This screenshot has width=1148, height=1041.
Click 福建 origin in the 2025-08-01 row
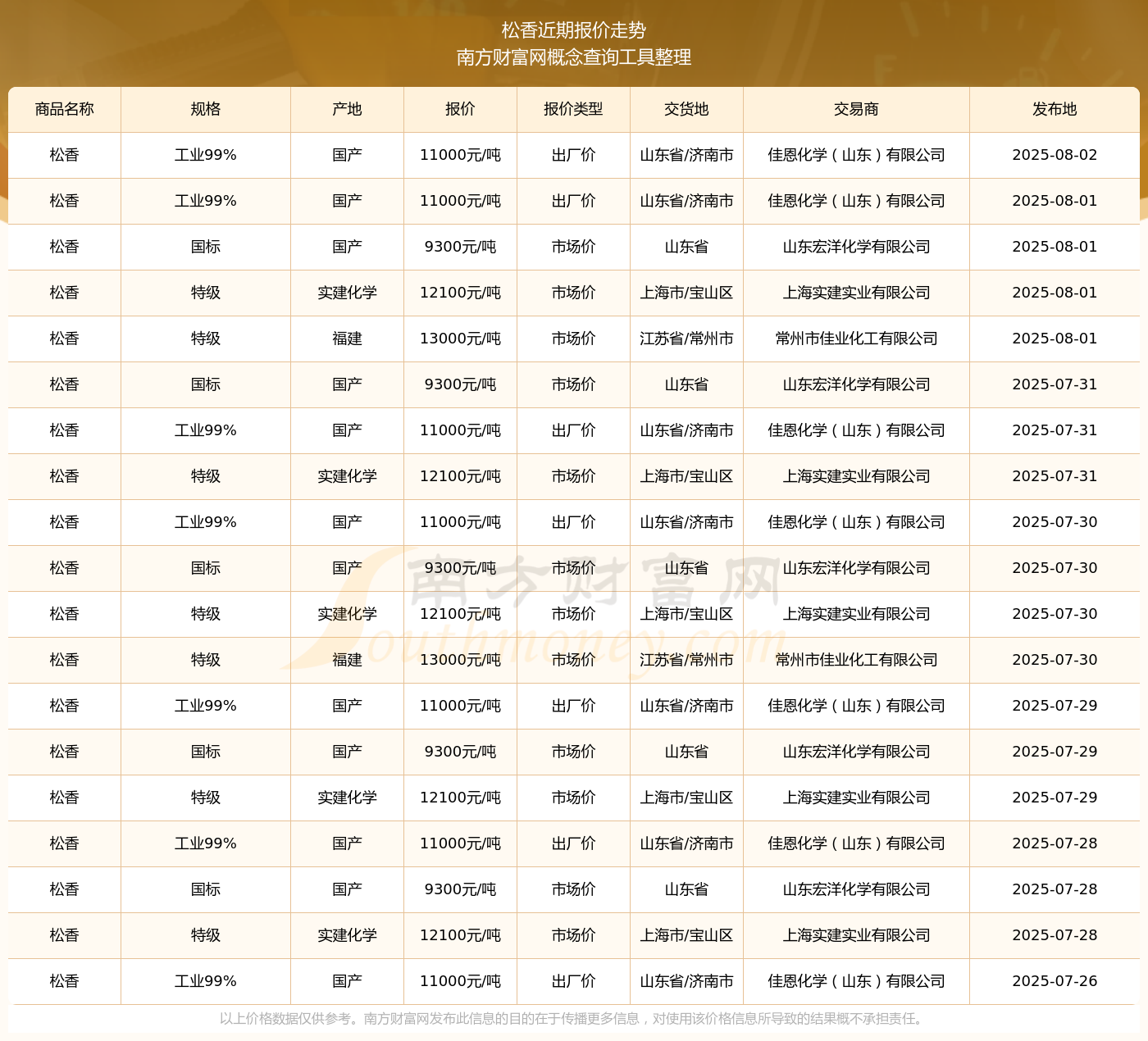click(347, 339)
